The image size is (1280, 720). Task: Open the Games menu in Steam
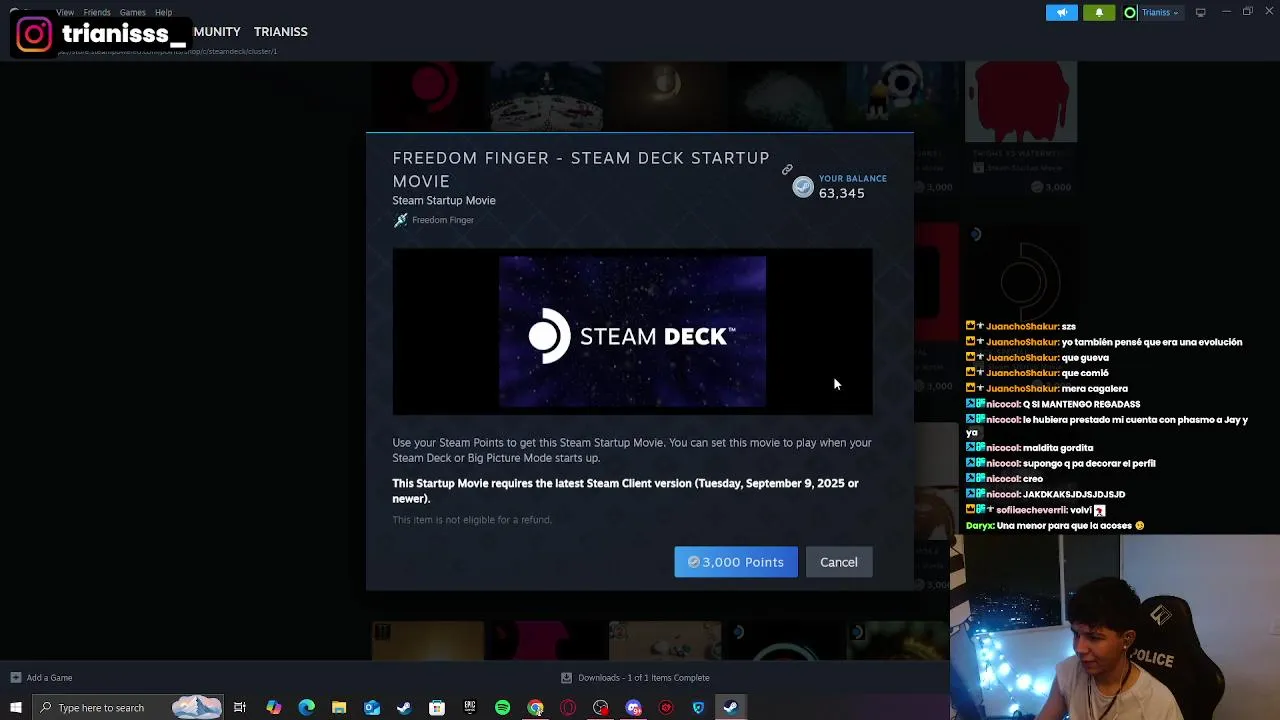[132, 12]
